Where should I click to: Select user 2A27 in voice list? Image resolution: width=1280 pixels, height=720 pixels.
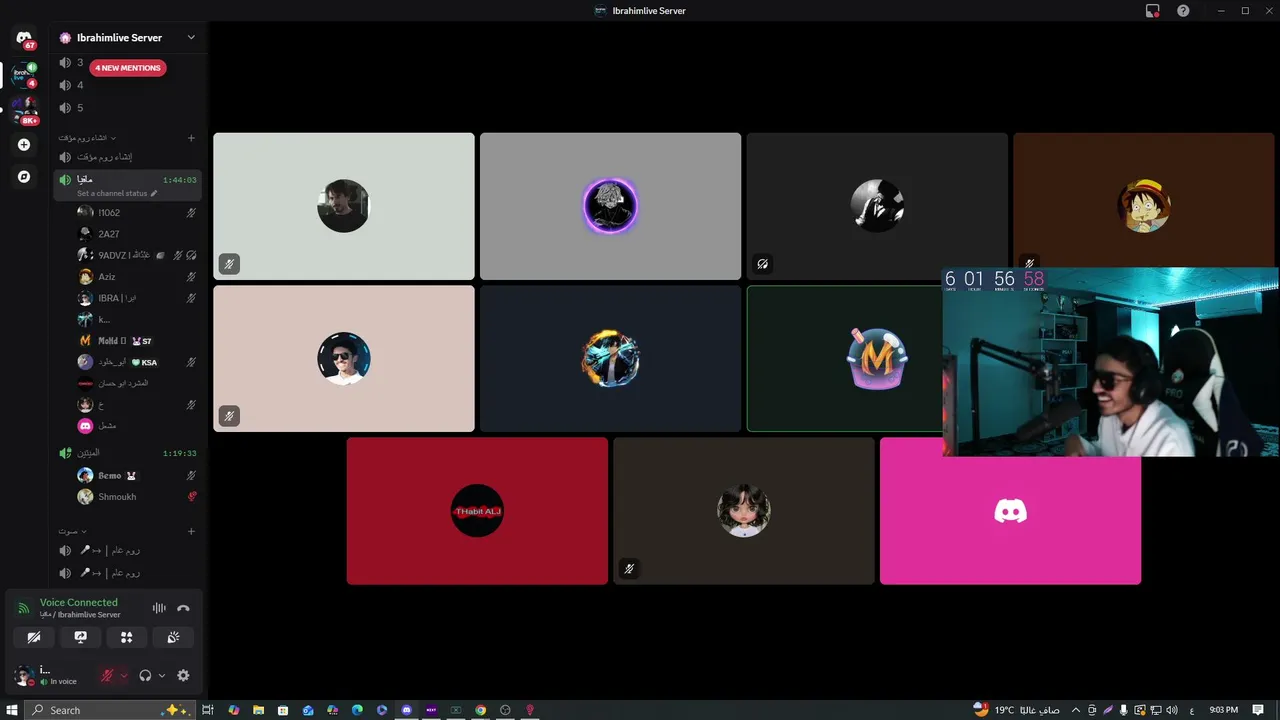(x=137, y=234)
